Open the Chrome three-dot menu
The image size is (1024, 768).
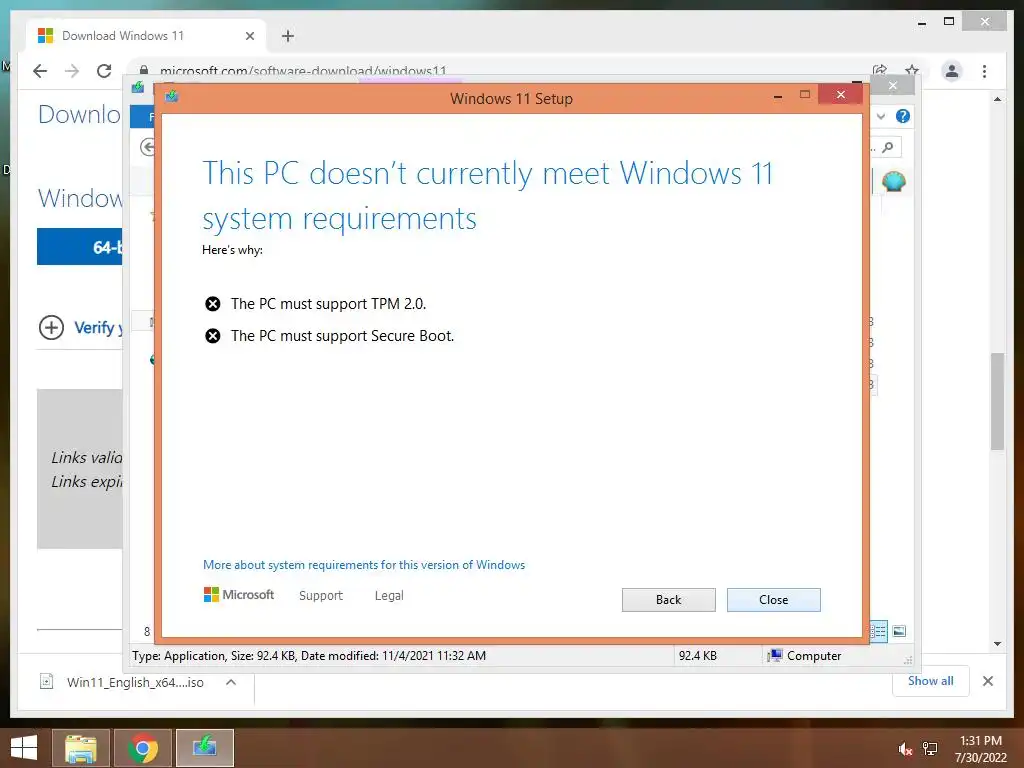[x=984, y=71]
